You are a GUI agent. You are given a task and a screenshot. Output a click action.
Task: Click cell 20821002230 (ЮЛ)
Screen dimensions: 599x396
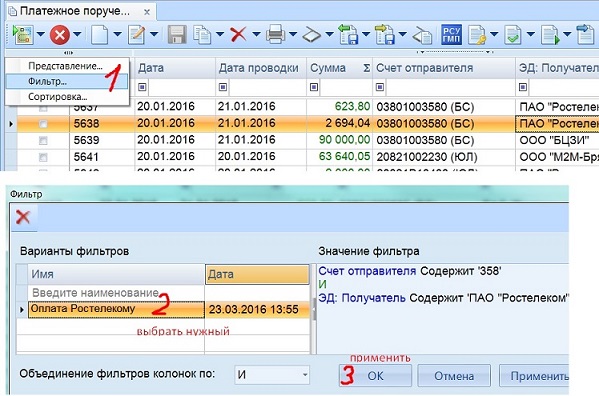coord(444,157)
